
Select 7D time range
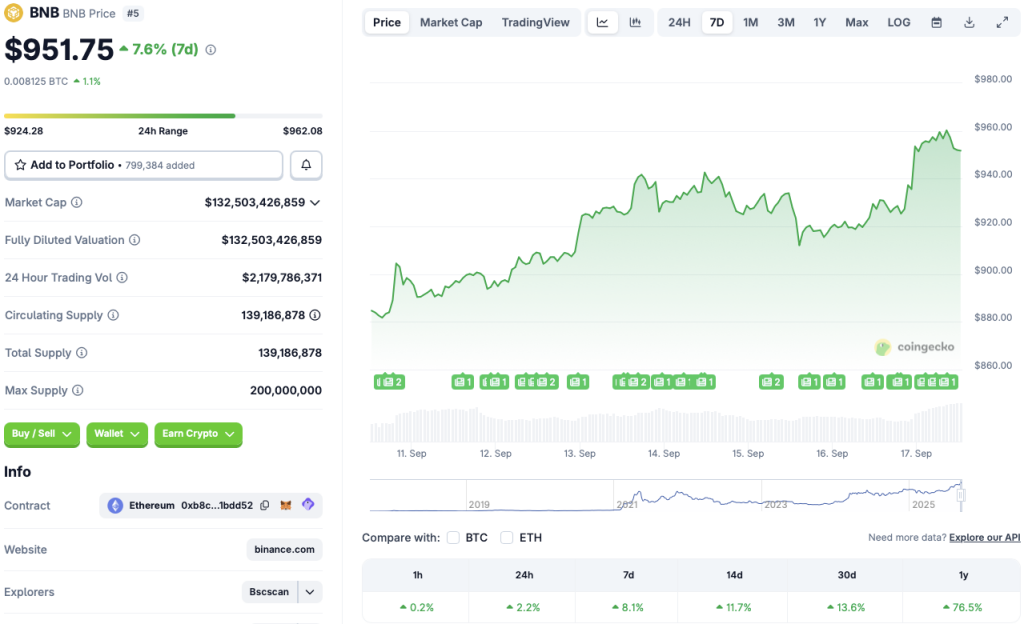(717, 22)
